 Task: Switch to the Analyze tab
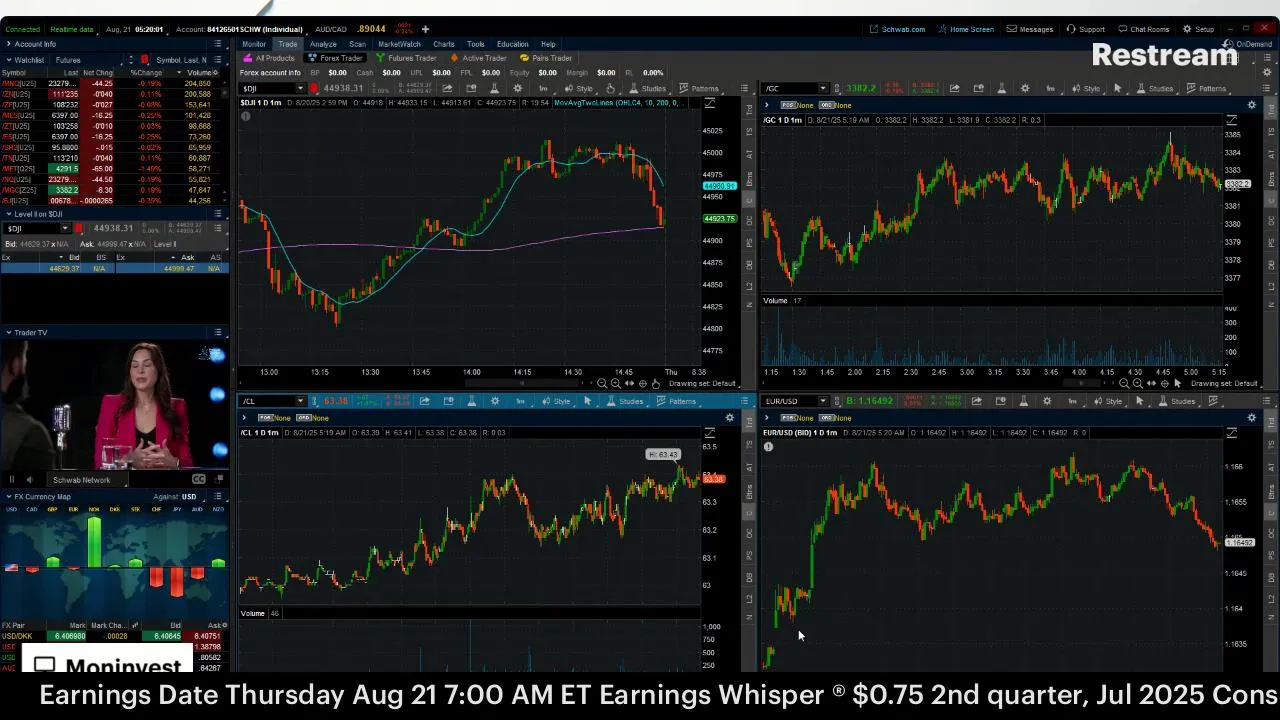click(x=323, y=44)
